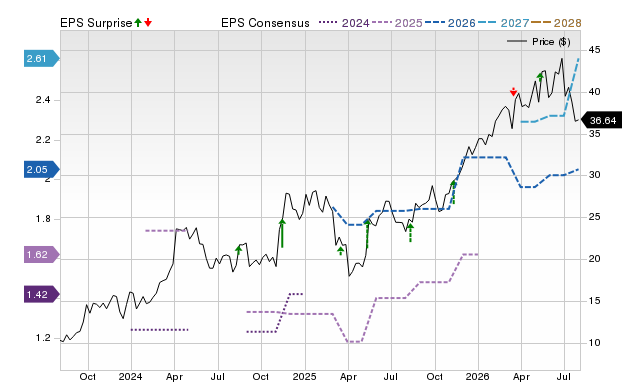Click the EPS Consensus title text
Screen dimensions: 640x382
(265, 23)
